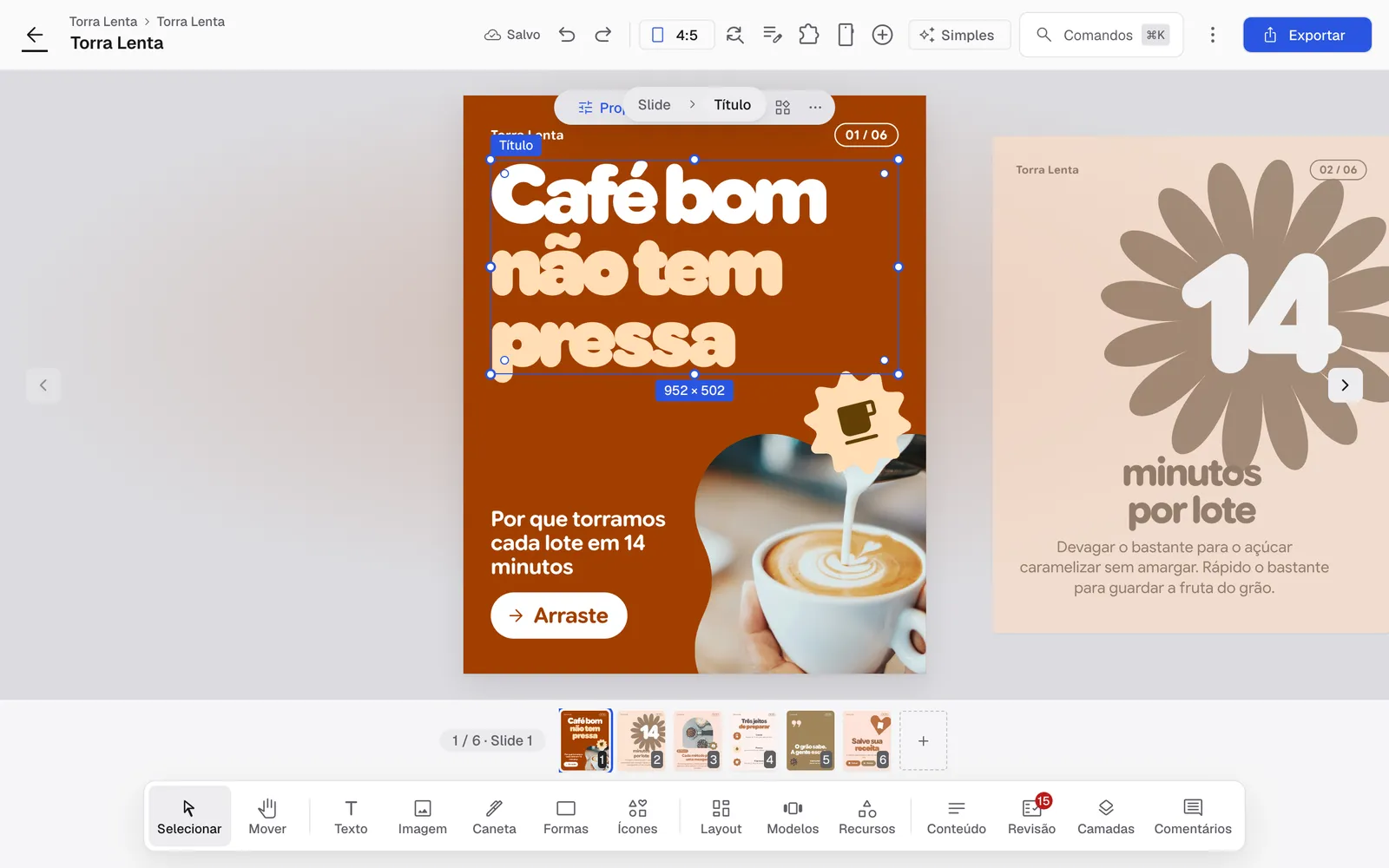Select slide thumbnail 6
This screenshot has height=868, width=1389.
867,740
